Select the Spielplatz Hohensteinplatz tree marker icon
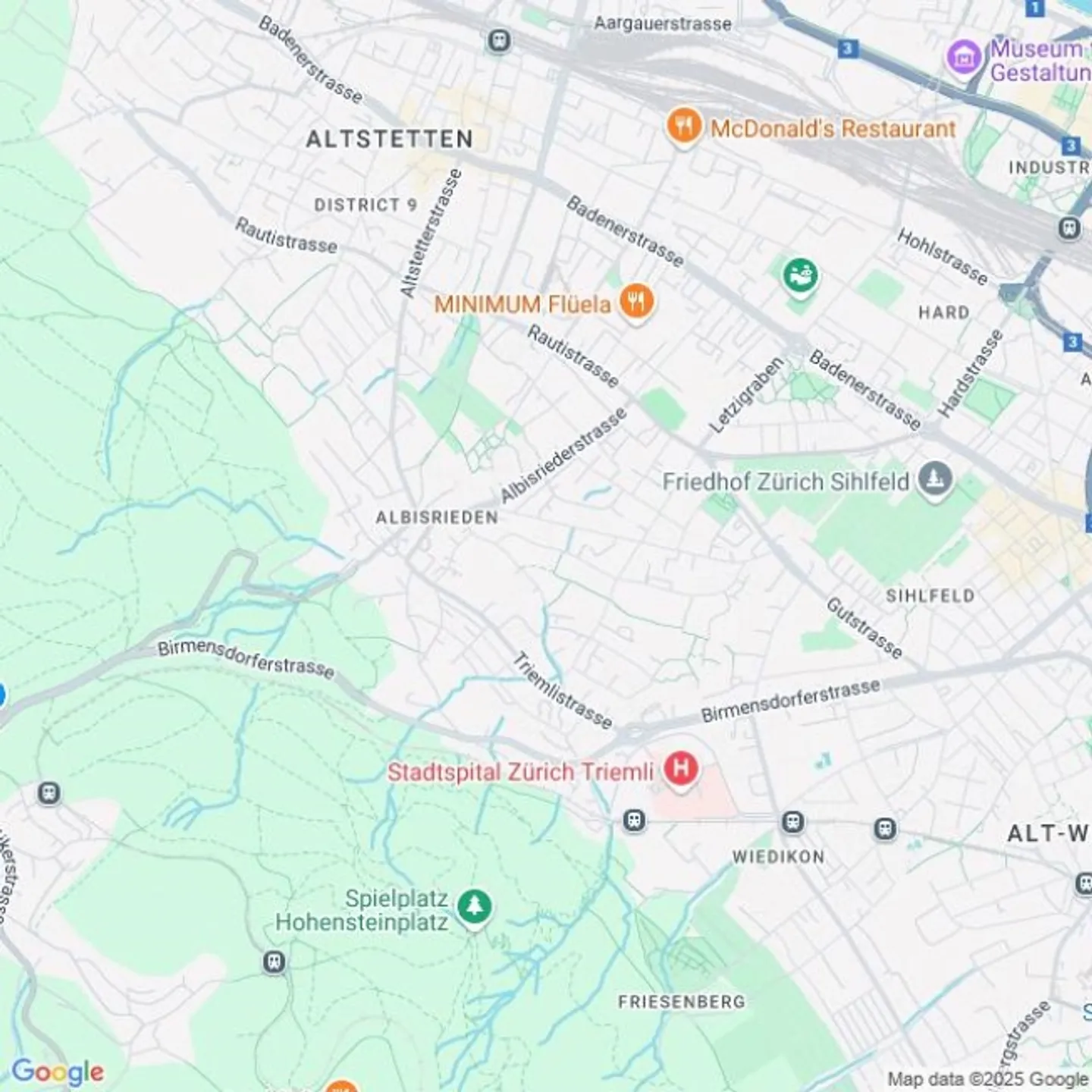Viewport: 1092px width, 1092px height. point(474,906)
